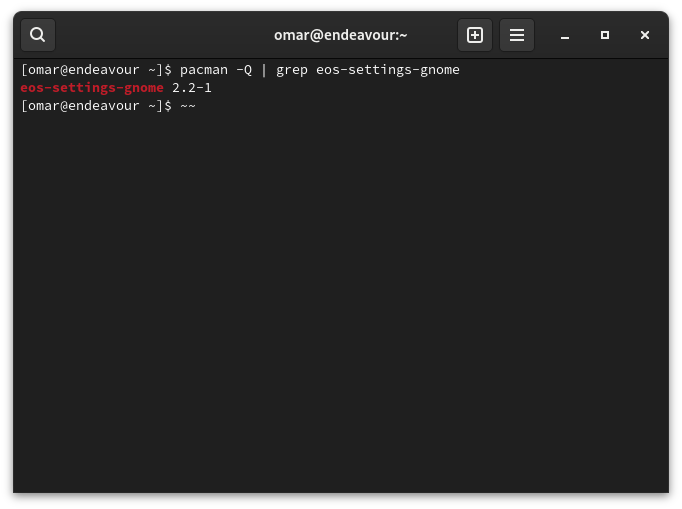This screenshot has height=509, width=682.
Task: Click empty header bar beside search button
Action: 161,35
